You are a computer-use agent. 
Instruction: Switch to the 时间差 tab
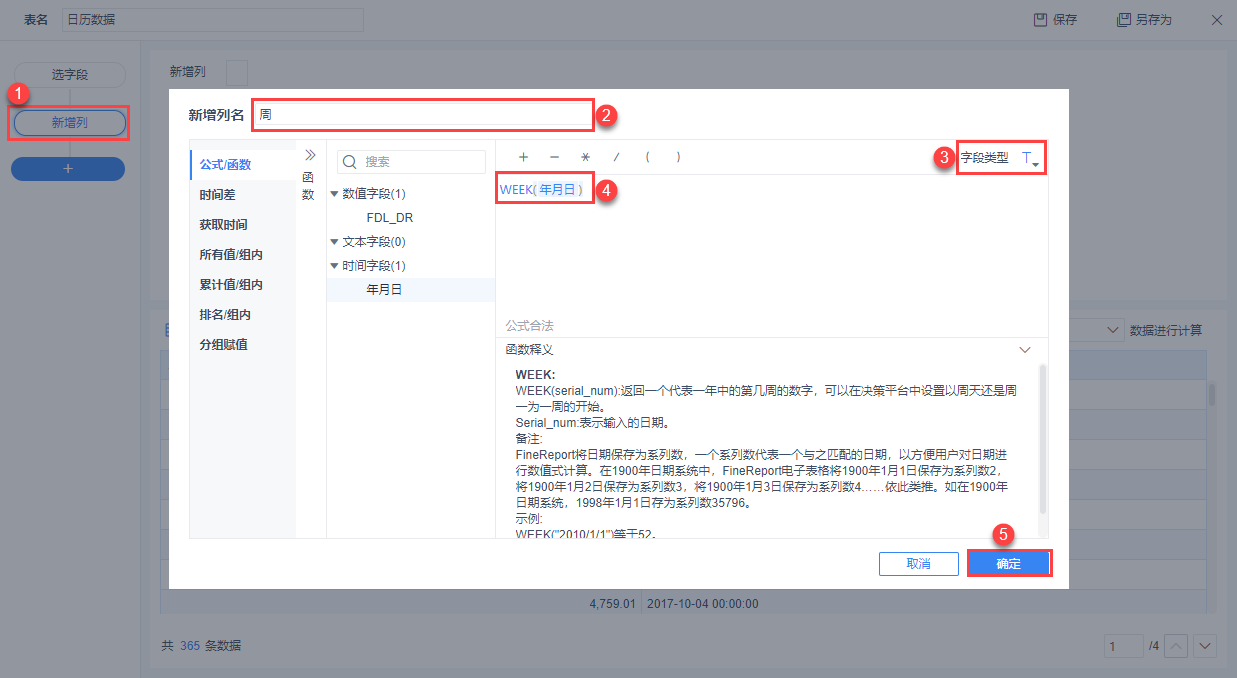217,195
